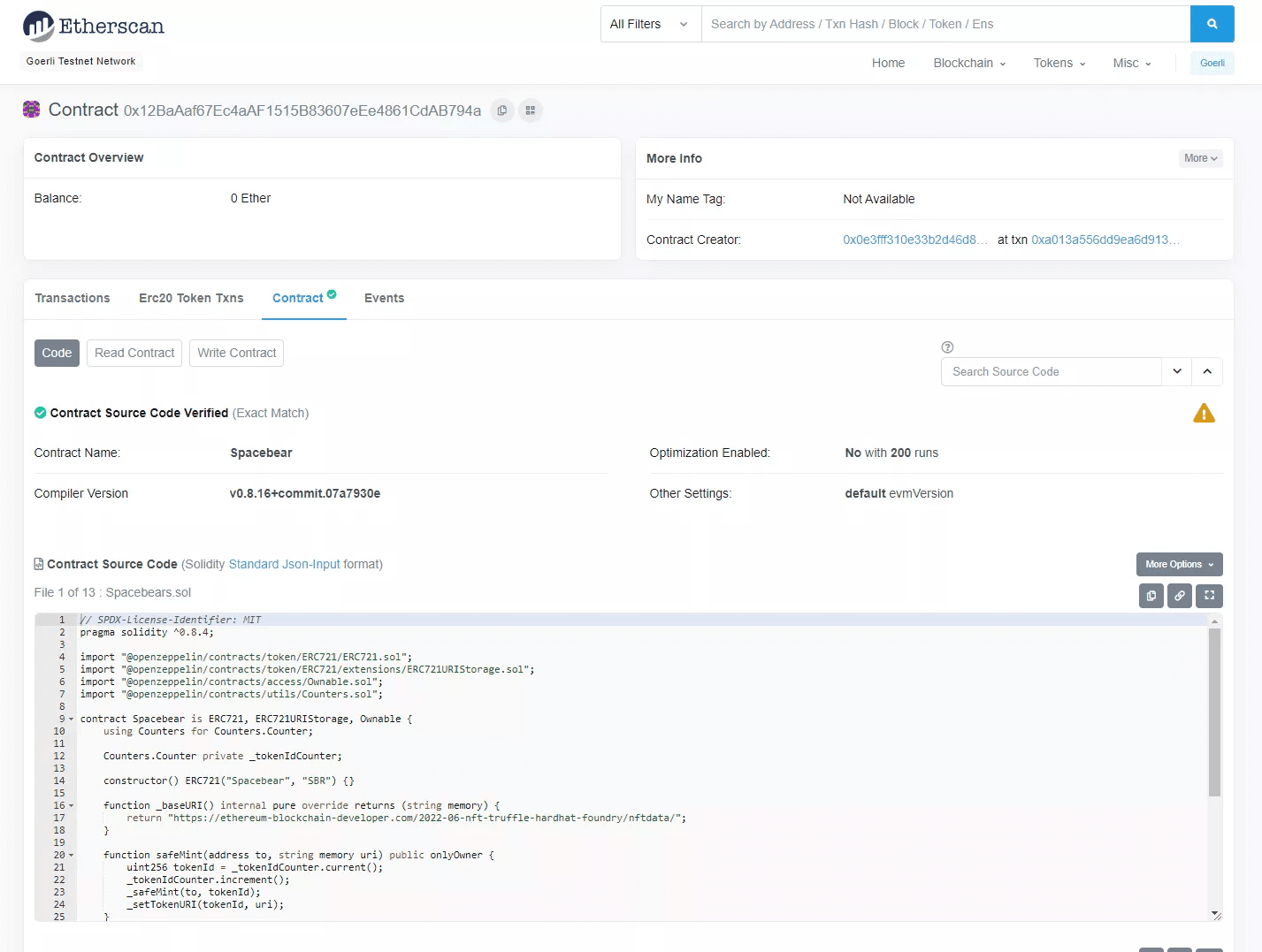This screenshot has height=952, width=1262.
Task: Click the Etherscan logo
Action: (94, 27)
